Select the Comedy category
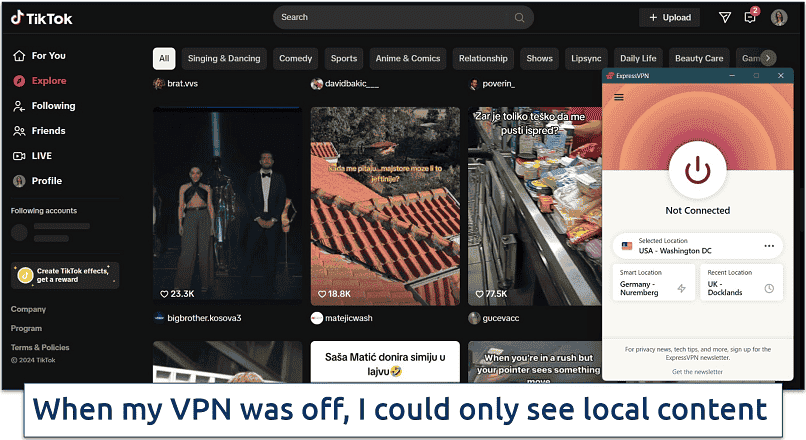 (296, 59)
